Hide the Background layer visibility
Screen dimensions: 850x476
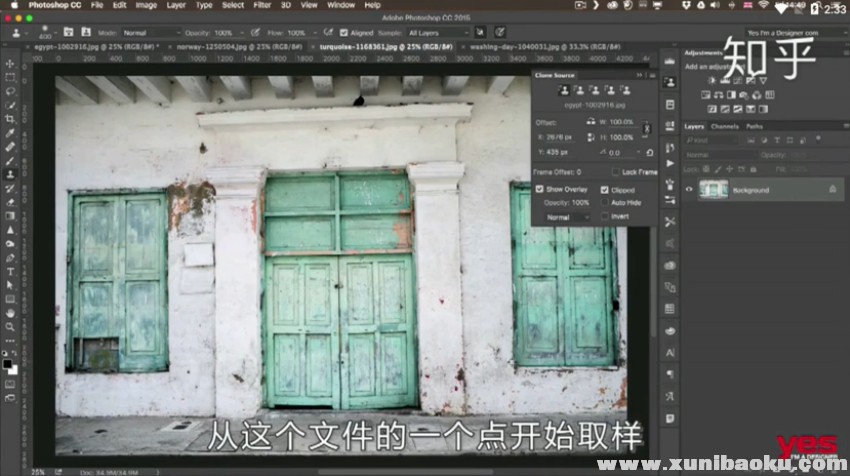coord(689,189)
